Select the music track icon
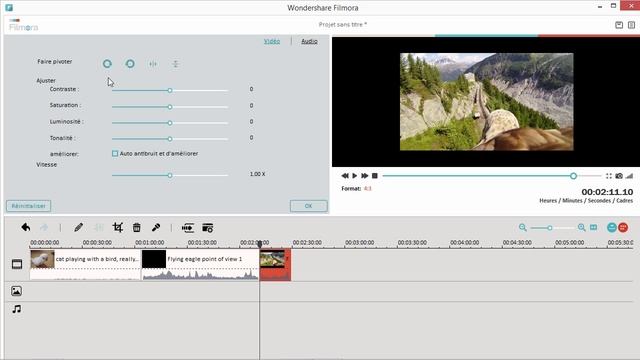640x360 pixels. click(16, 309)
